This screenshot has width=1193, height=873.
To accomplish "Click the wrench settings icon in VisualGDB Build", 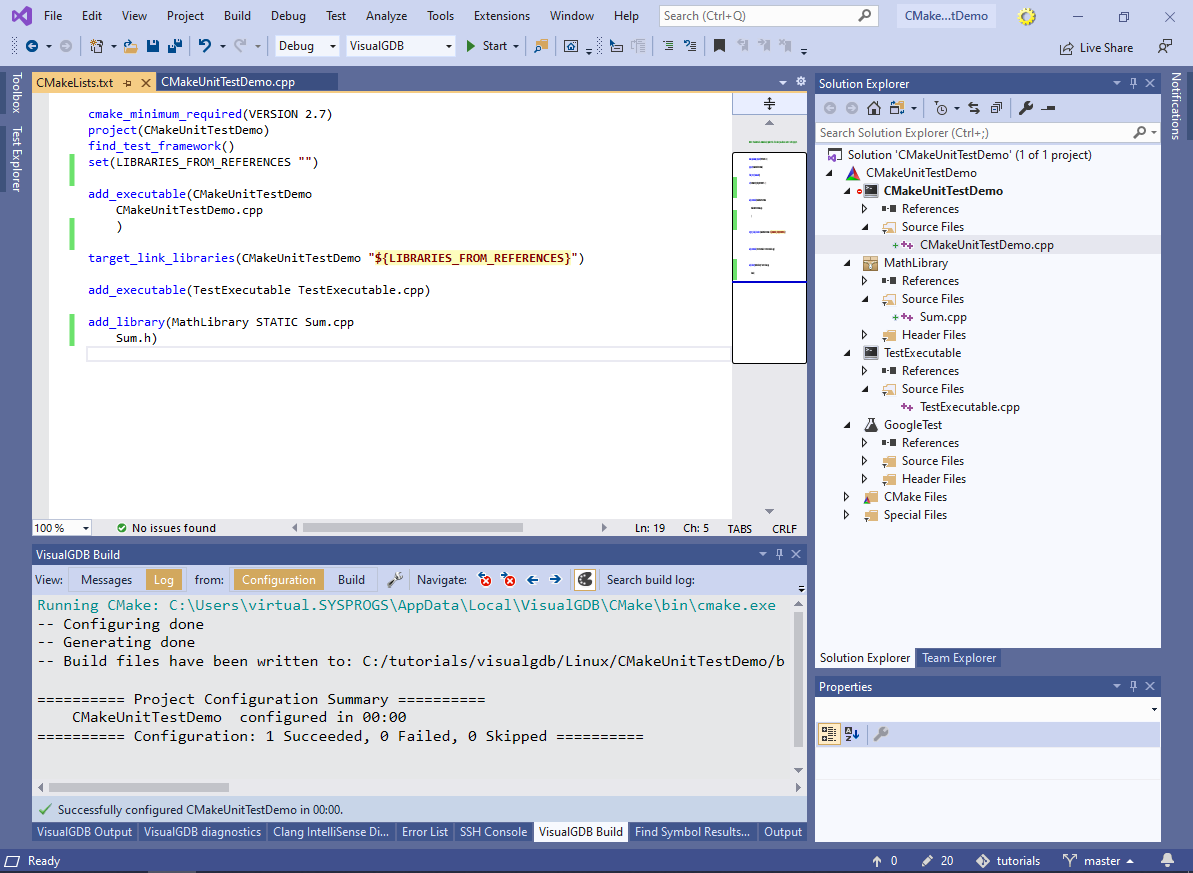I will point(395,580).
